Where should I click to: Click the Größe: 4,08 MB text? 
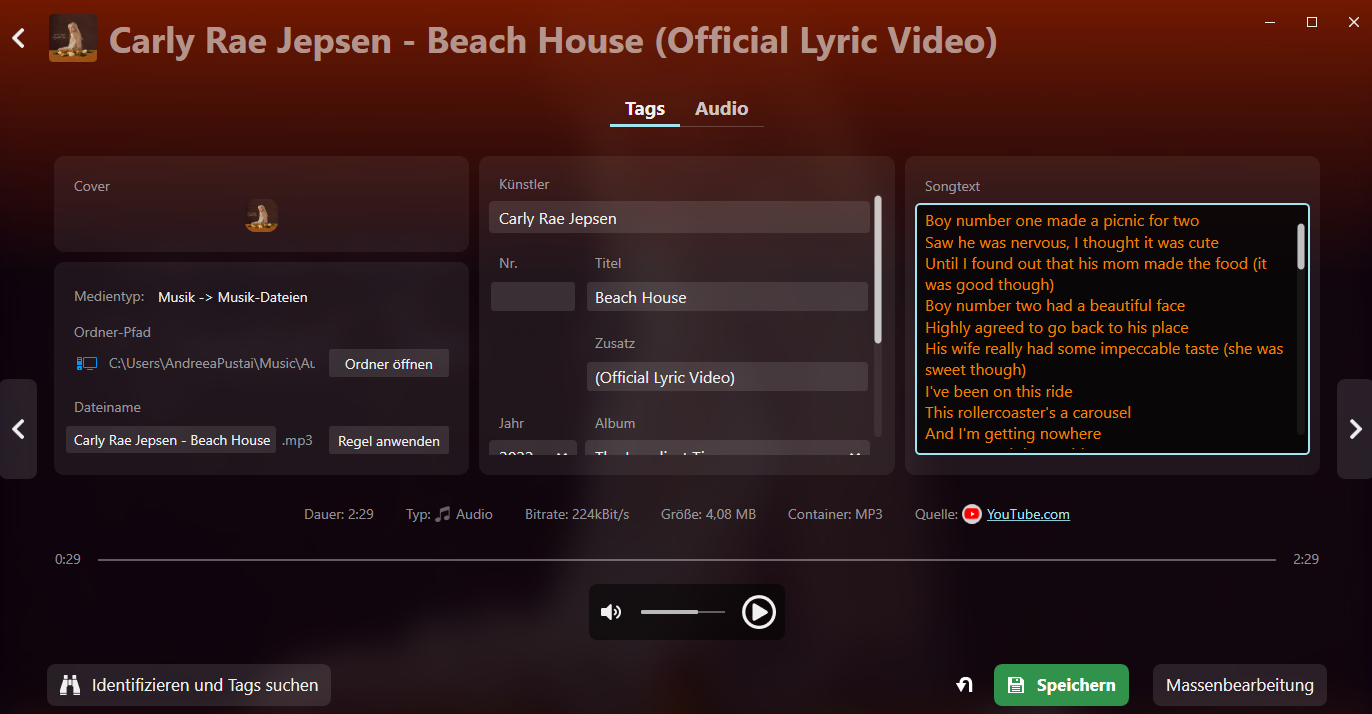tap(708, 514)
